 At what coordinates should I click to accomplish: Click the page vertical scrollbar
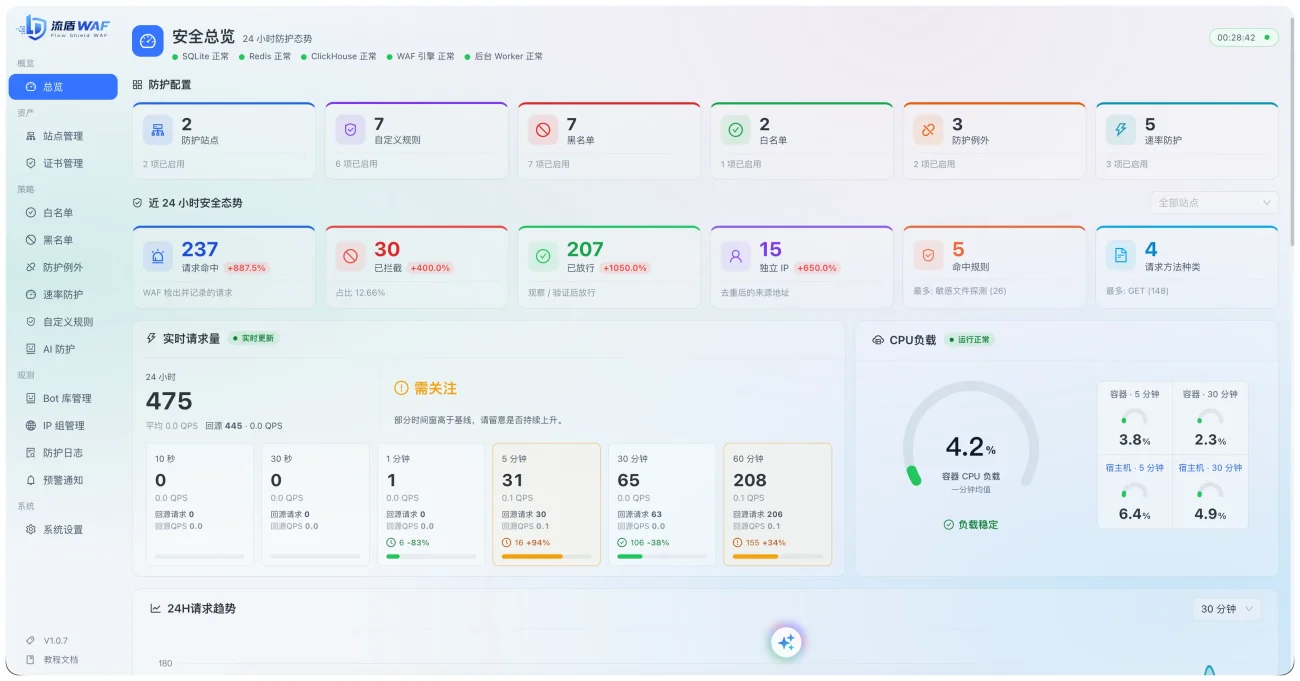click(x=1292, y=130)
